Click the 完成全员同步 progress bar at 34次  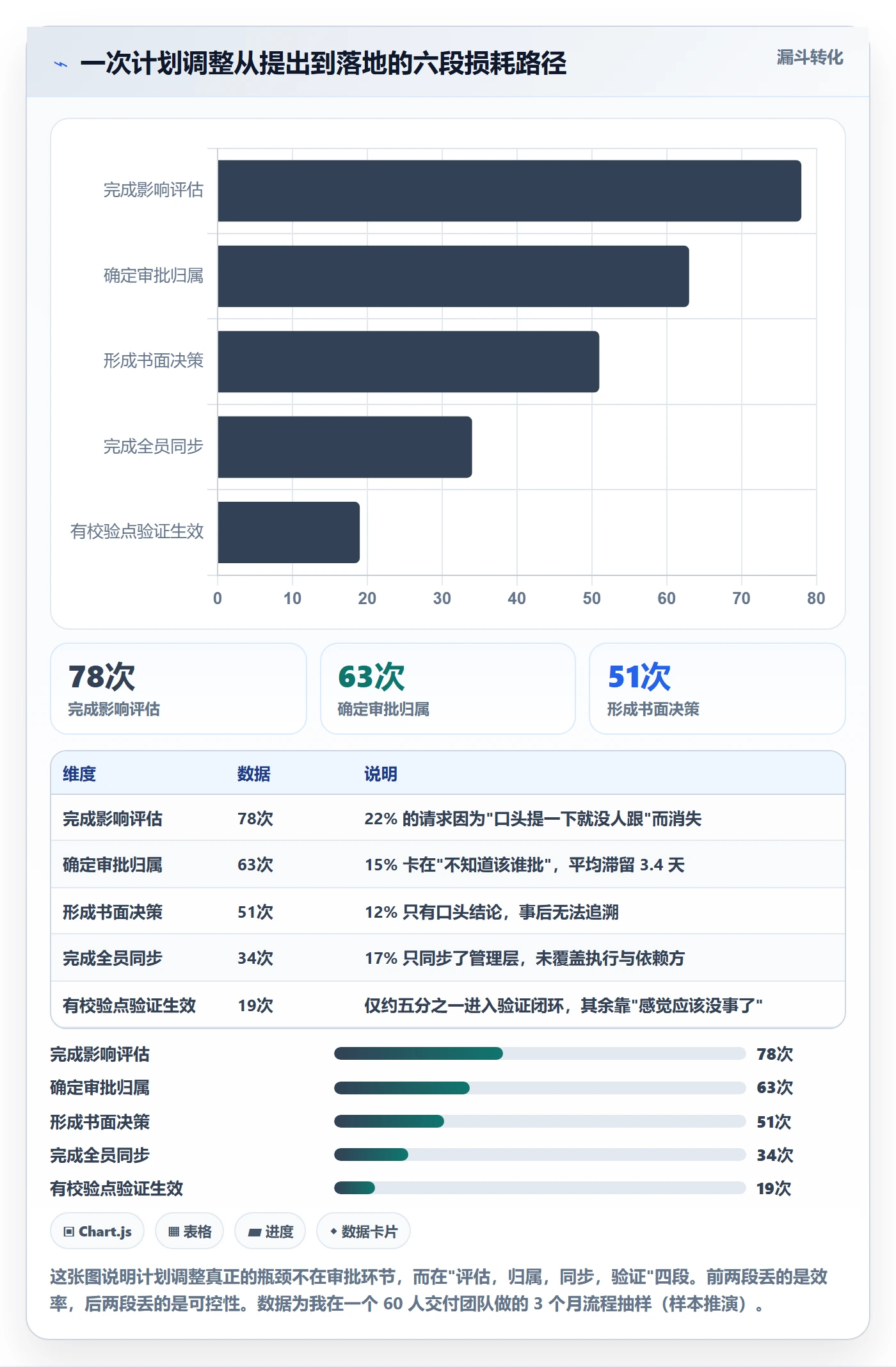pyautogui.click(x=540, y=1155)
